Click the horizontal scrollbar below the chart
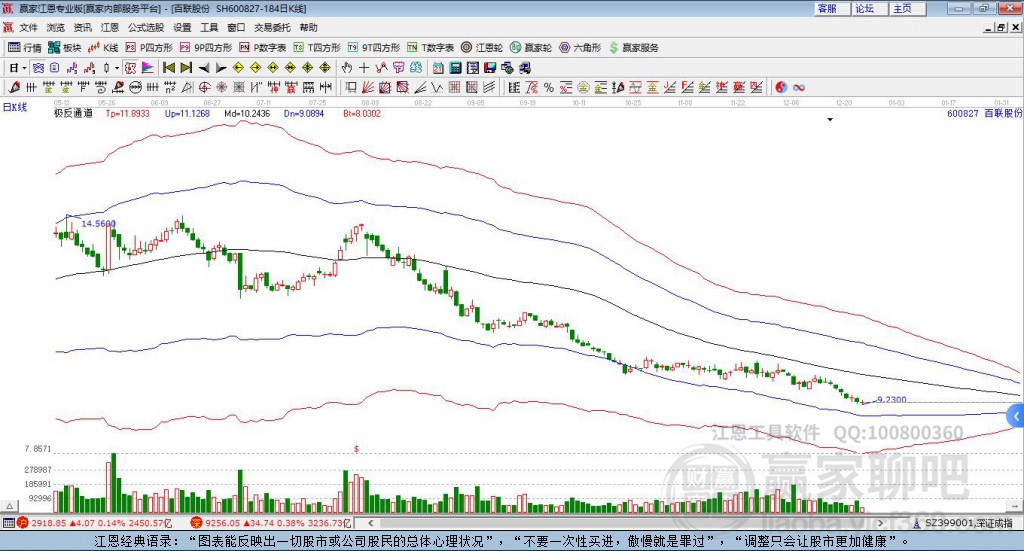This screenshot has height=551, width=1024. click(x=626, y=523)
